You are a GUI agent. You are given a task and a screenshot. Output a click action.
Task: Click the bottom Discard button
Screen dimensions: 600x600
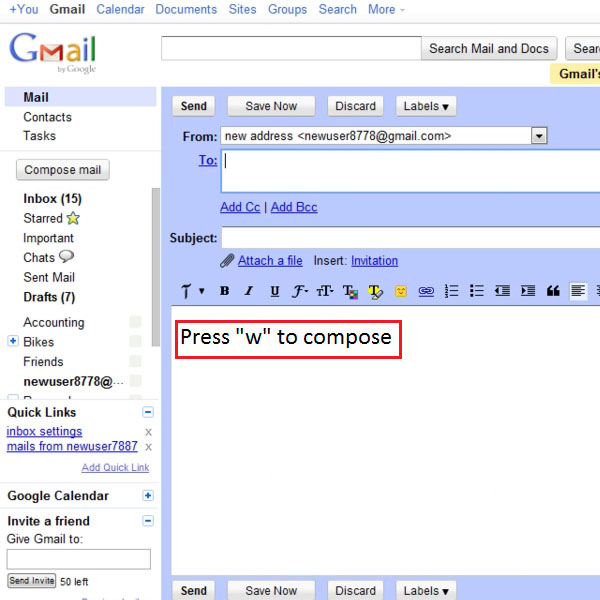tap(355, 590)
